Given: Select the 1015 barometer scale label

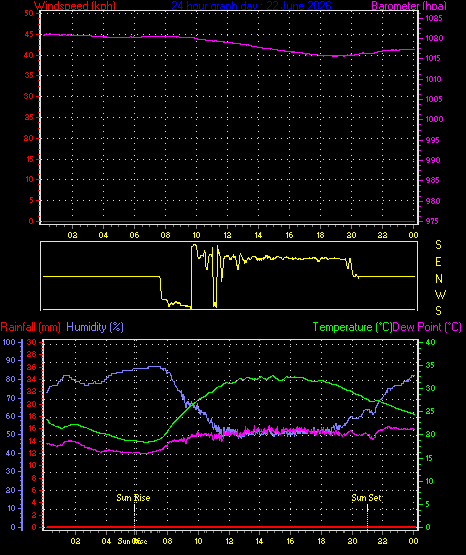Looking at the screenshot, I should pos(433,58).
